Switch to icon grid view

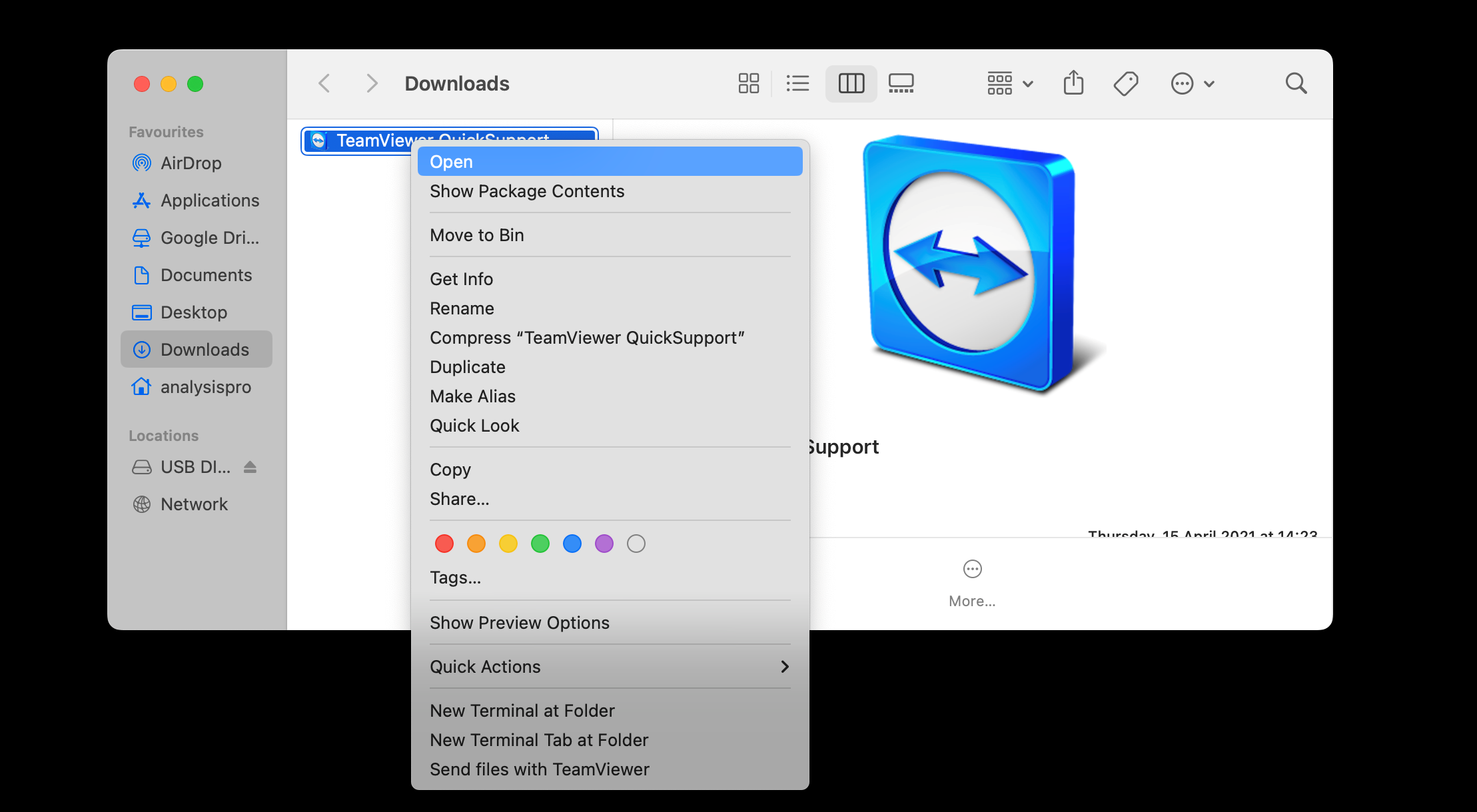pyautogui.click(x=748, y=83)
